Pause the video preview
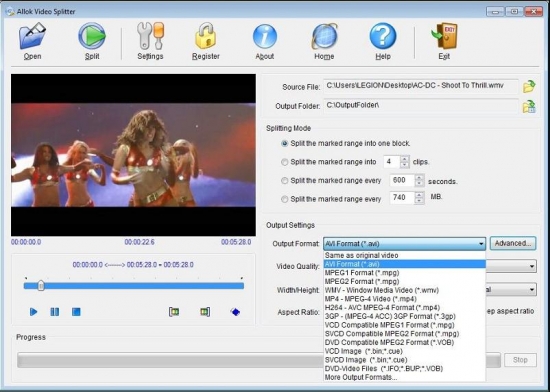Image resolution: width=550 pixels, height=392 pixels. point(55,312)
